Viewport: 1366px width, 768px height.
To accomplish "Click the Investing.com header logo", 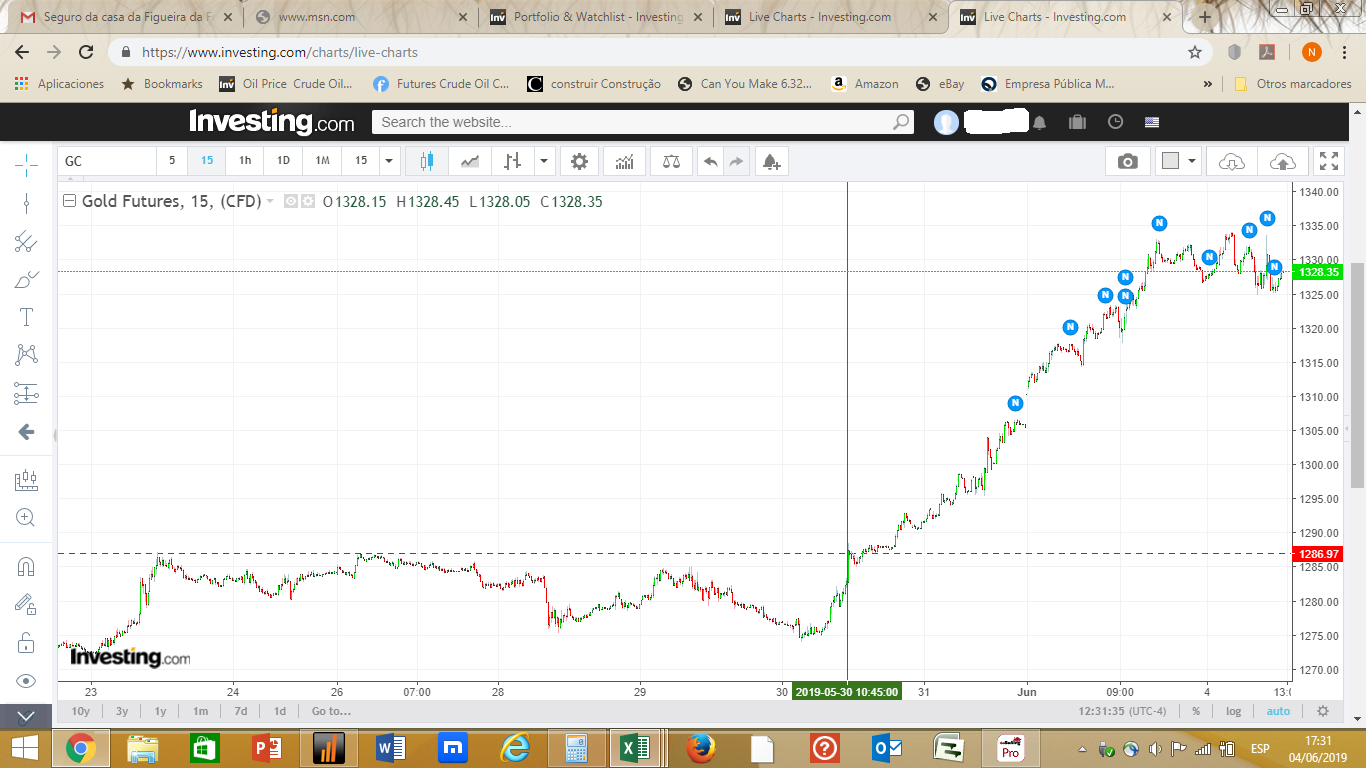I will point(271,122).
